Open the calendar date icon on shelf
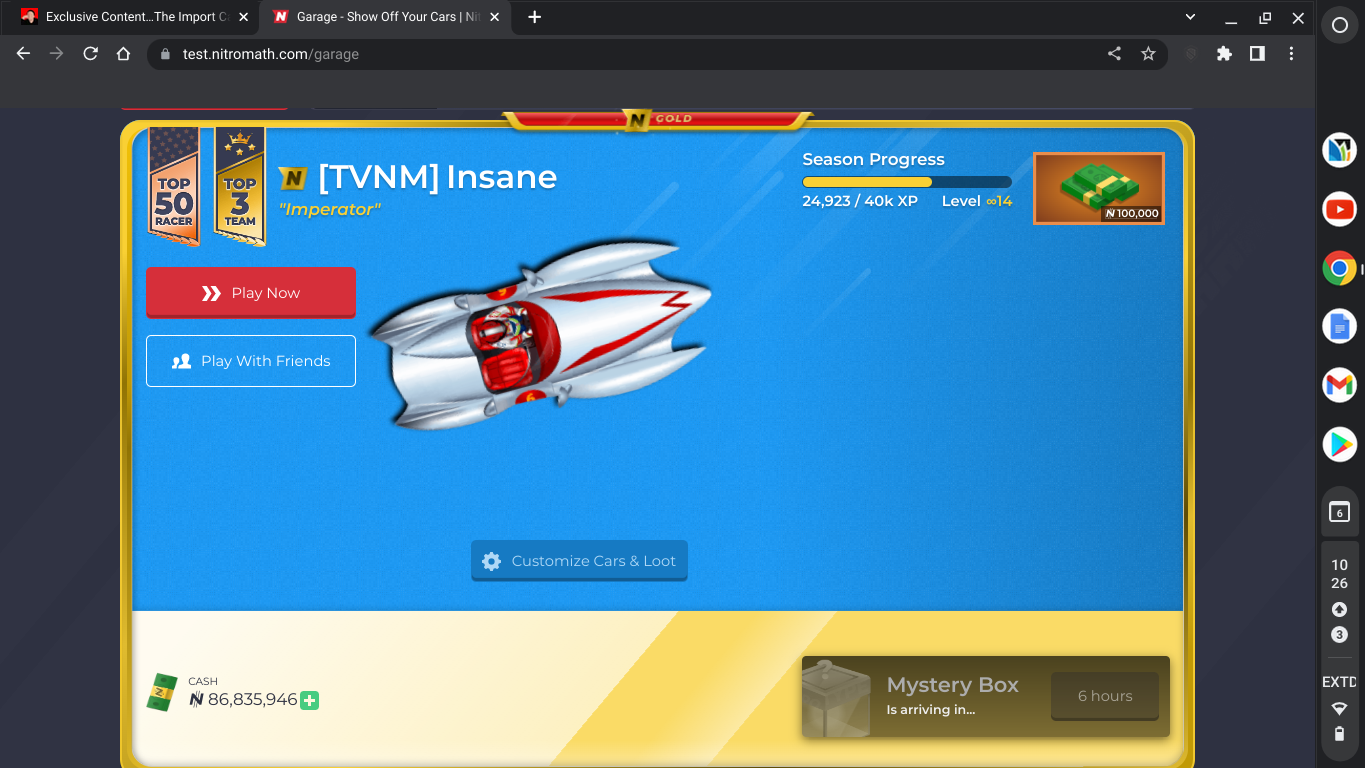 point(1339,512)
